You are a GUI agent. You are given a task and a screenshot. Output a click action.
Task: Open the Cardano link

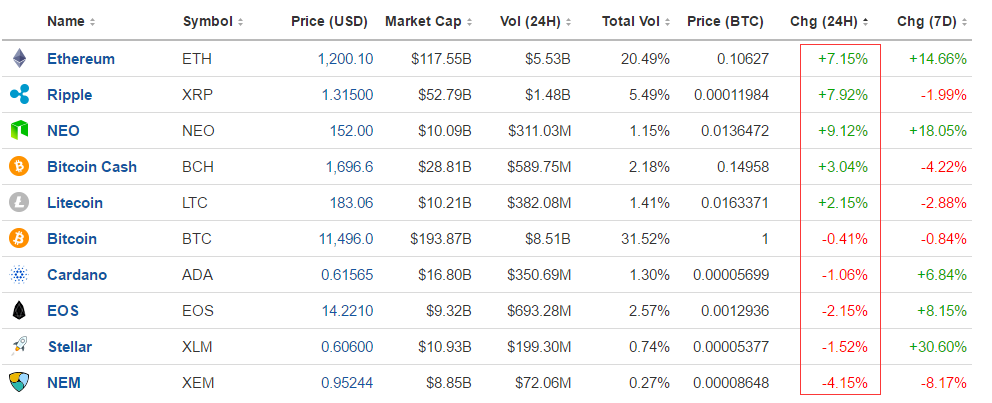coord(77,275)
